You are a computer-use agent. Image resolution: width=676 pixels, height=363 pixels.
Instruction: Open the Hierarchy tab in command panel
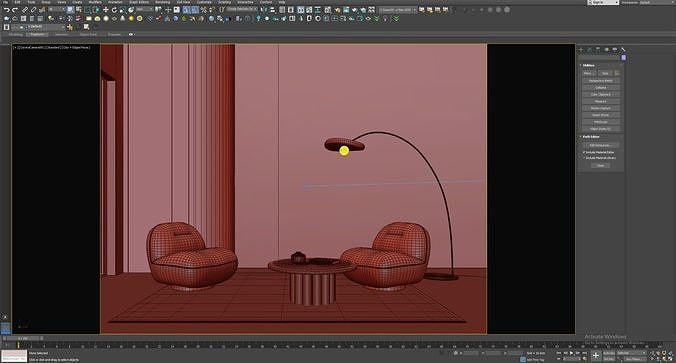598,49
